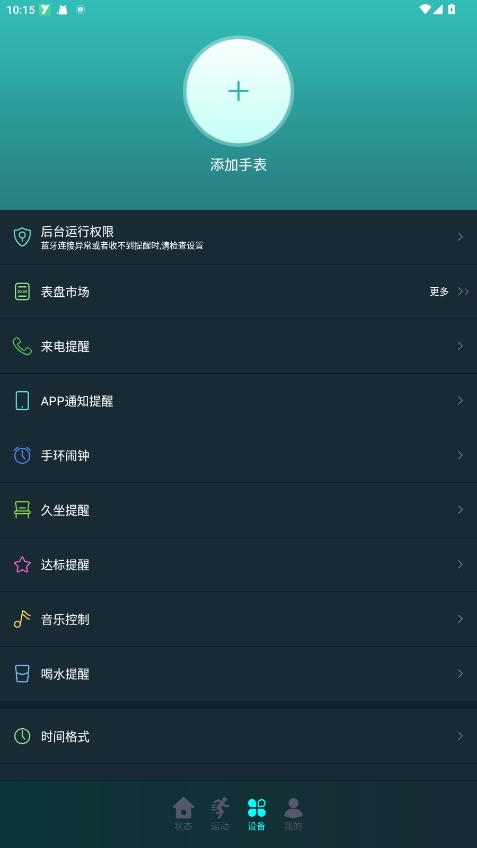Open the 我的 profile tab
Image resolution: width=477 pixels, height=848 pixels.
(x=293, y=814)
